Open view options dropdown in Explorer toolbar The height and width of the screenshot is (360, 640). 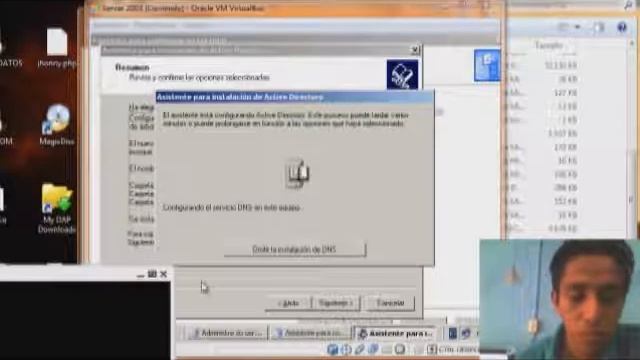(x=578, y=27)
